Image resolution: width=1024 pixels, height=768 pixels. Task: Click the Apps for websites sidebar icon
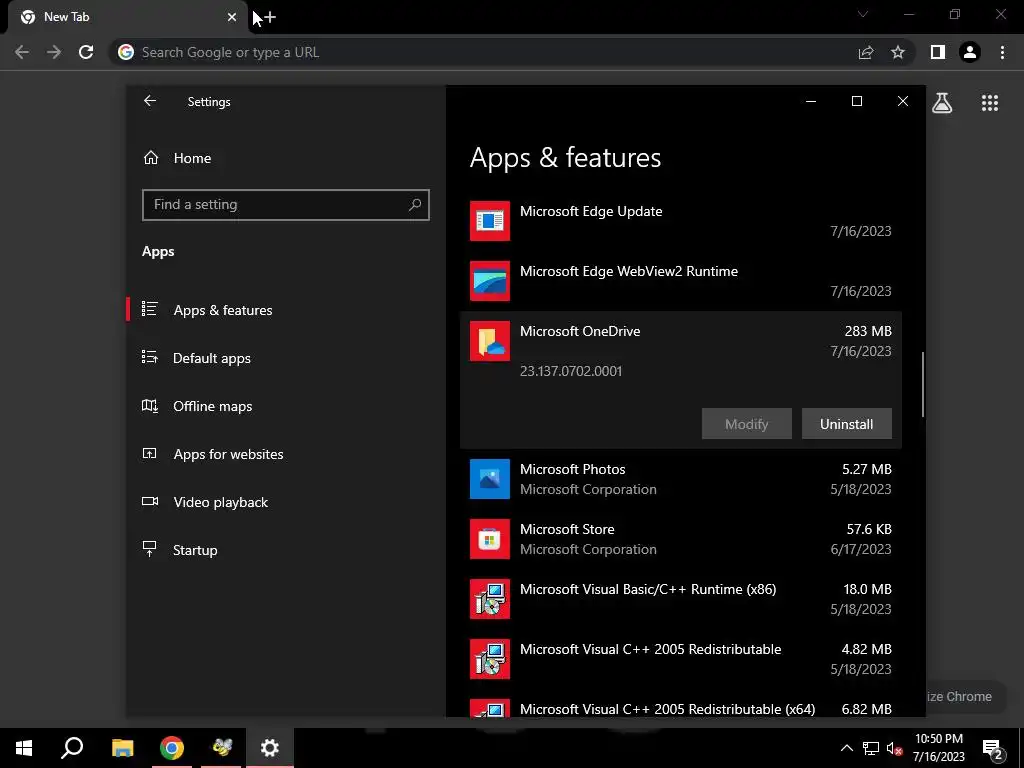coord(150,453)
